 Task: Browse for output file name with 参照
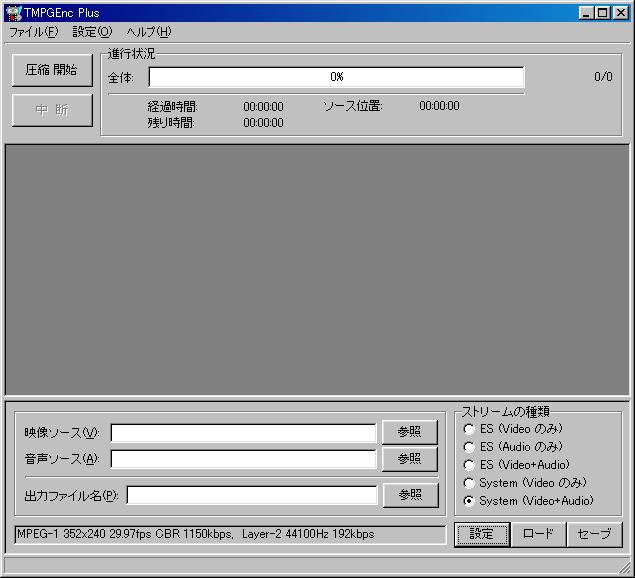click(x=410, y=495)
